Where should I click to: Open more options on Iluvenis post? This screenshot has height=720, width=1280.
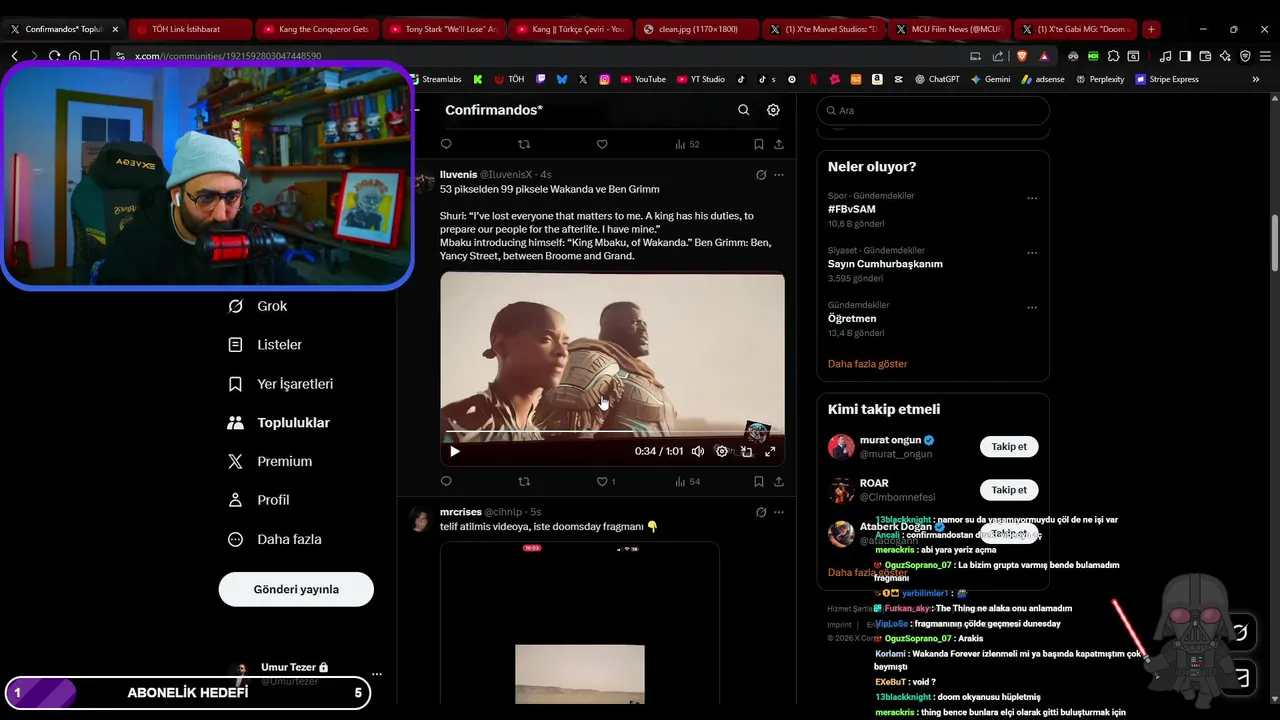pos(779,175)
